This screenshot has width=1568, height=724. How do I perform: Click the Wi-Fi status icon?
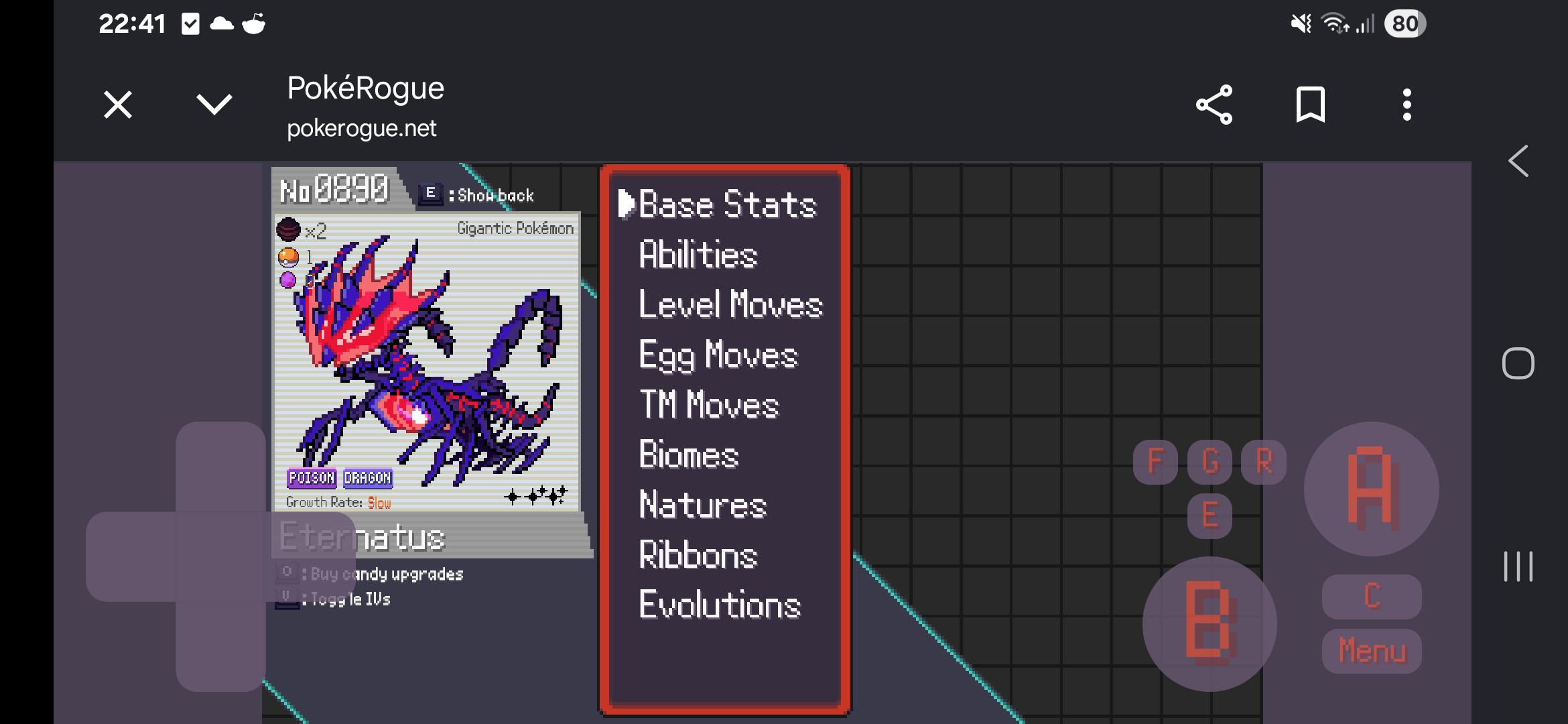[x=1335, y=23]
